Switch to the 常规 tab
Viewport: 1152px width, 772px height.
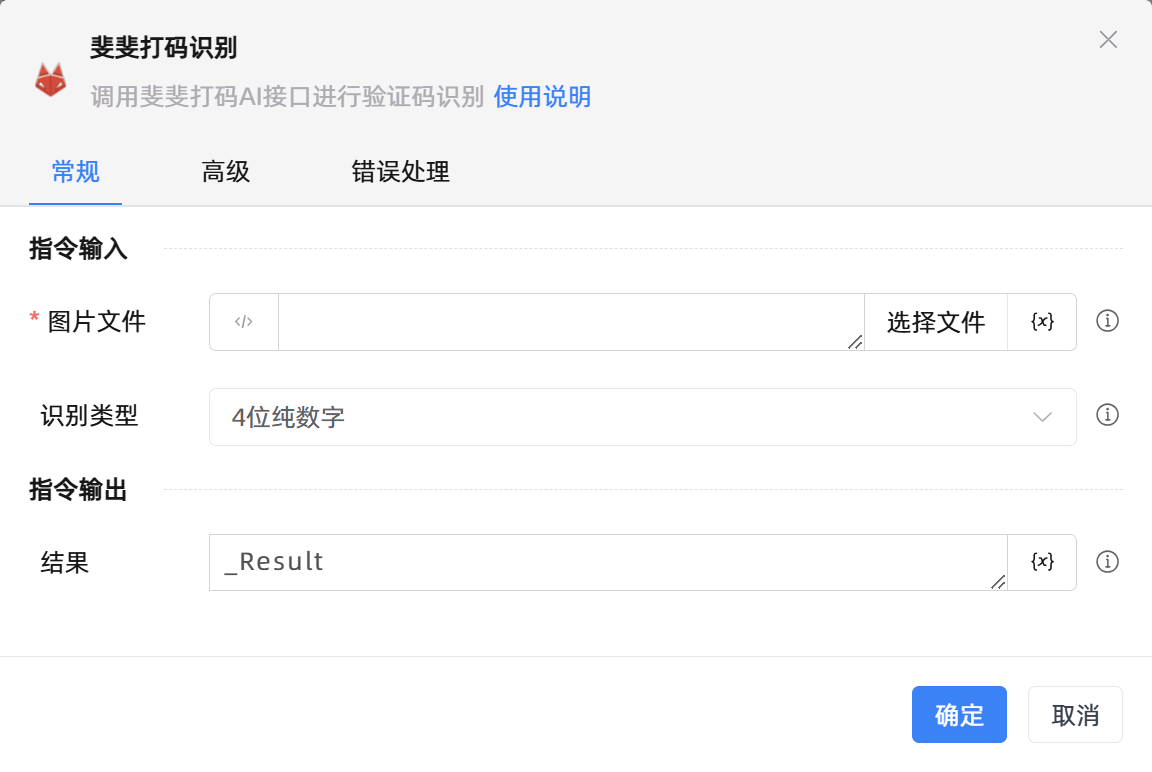[76, 172]
